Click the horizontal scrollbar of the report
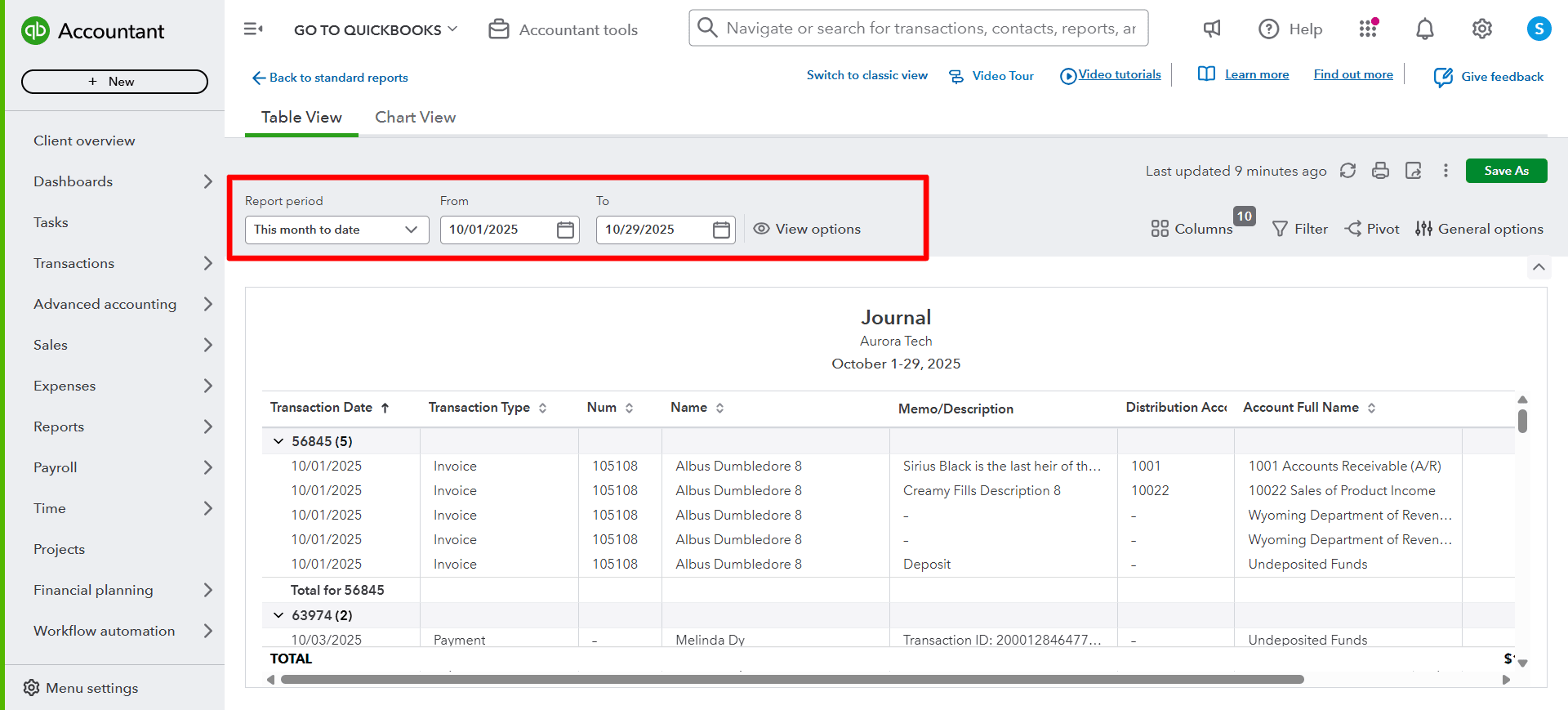Image resolution: width=1568 pixels, height=710 pixels. (792, 680)
